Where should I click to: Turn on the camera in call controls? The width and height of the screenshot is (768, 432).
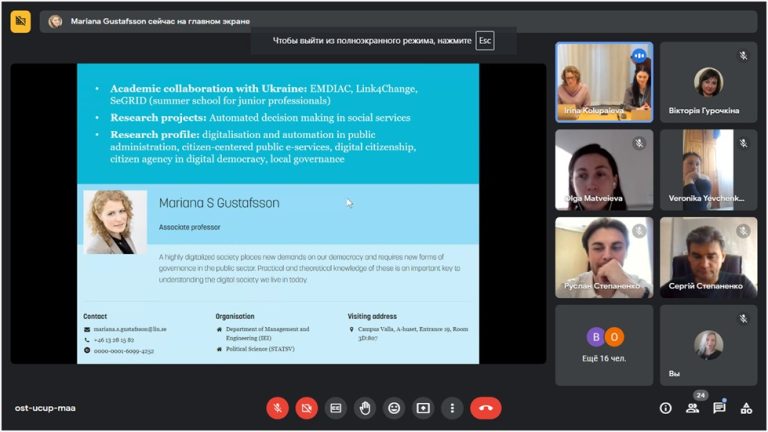point(307,408)
